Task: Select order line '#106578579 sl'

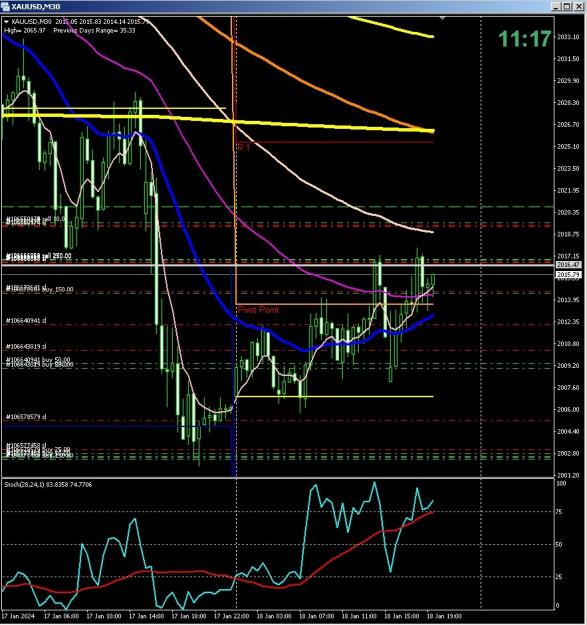Action: pos(26,417)
